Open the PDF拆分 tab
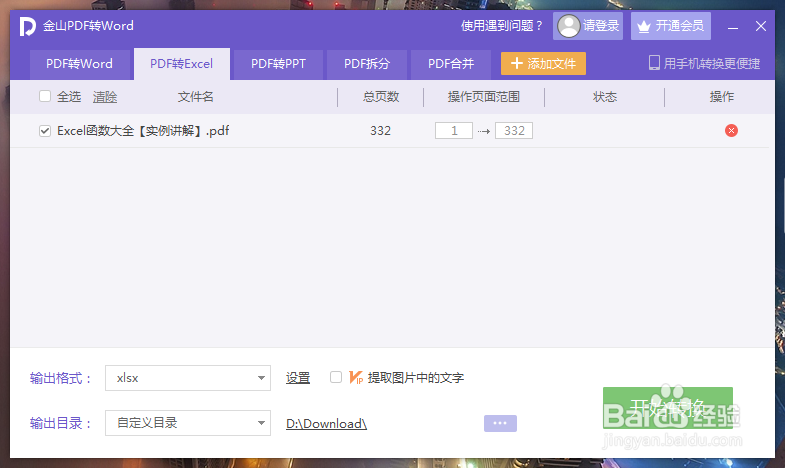 tap(367, 64)
